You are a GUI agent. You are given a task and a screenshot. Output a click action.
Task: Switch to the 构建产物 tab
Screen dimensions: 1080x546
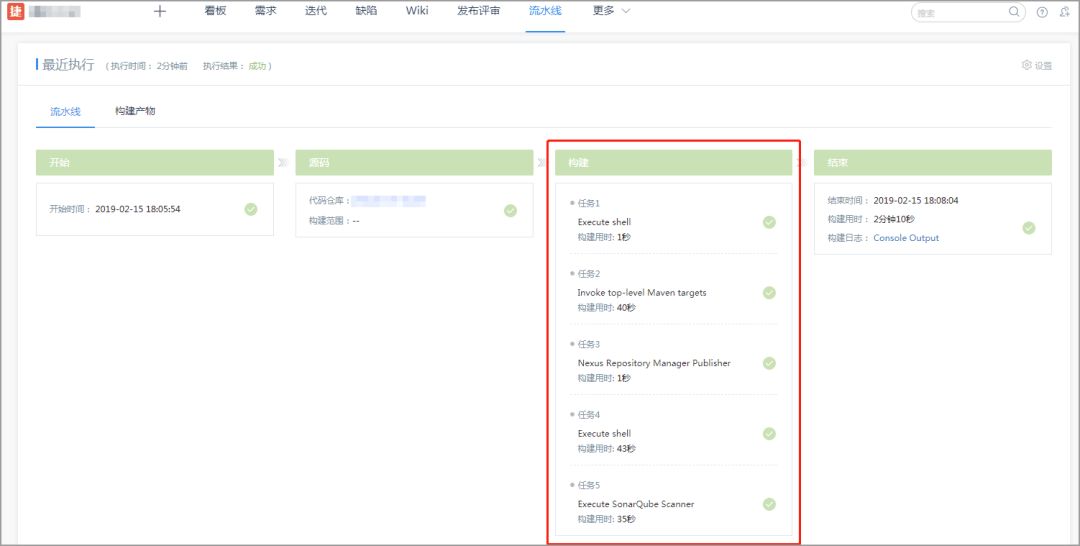(135, 111)
